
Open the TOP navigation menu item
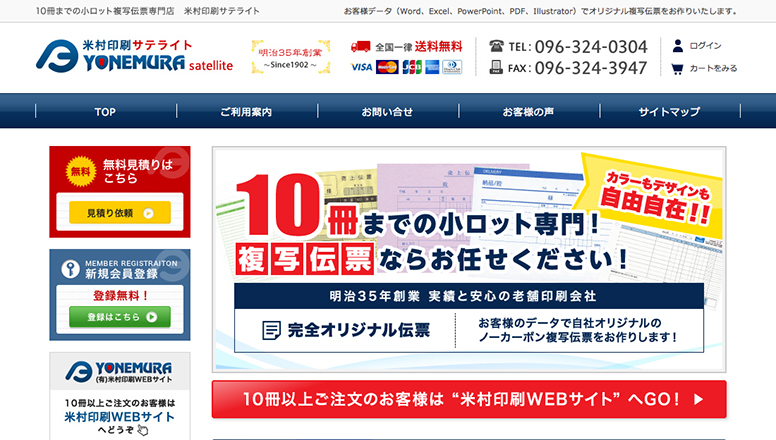tap(106, 112)
